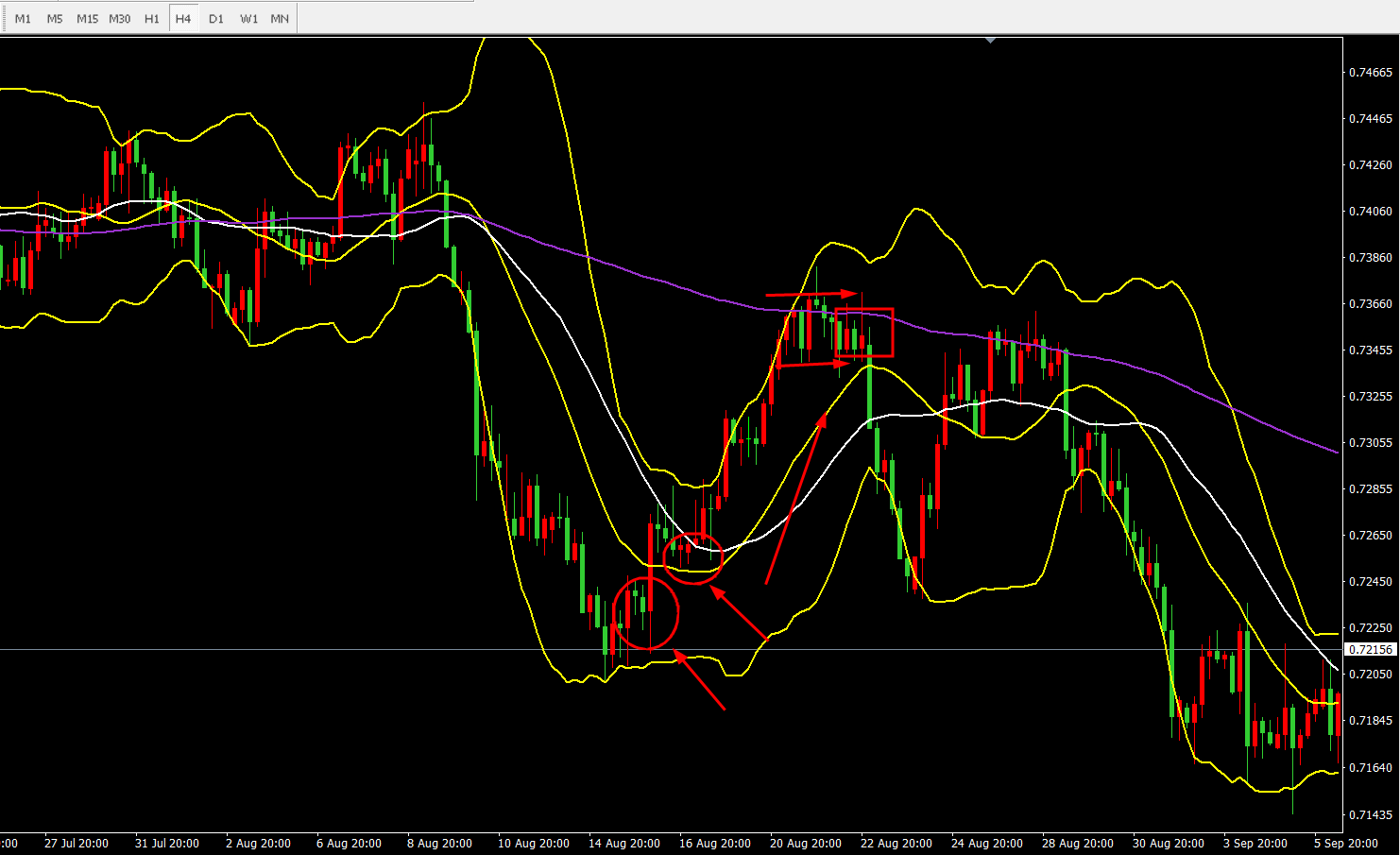Screen dimensions: 1400x855
Task: Change the period to H1
Action: click(x=152, y=18)
